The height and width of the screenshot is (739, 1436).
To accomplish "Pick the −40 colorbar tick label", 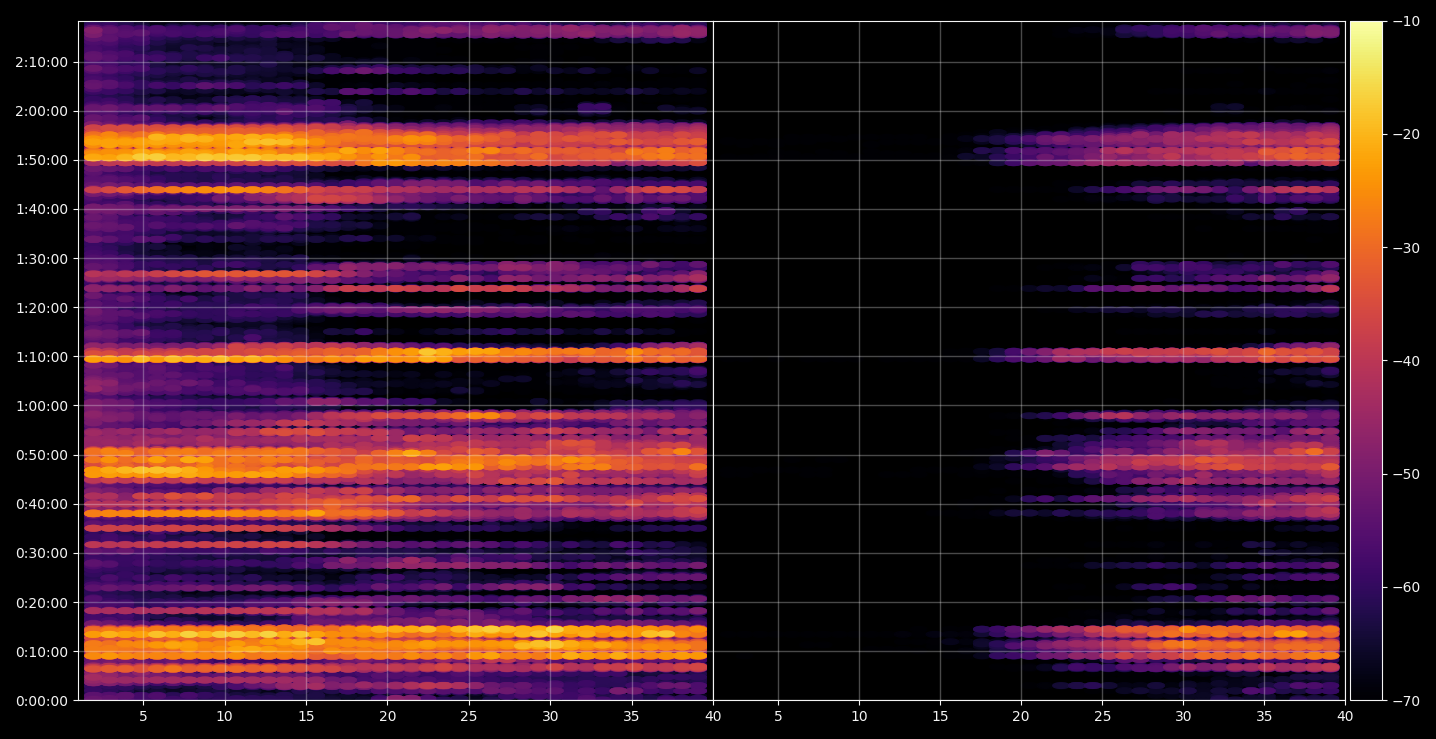I will (1405, 361).
